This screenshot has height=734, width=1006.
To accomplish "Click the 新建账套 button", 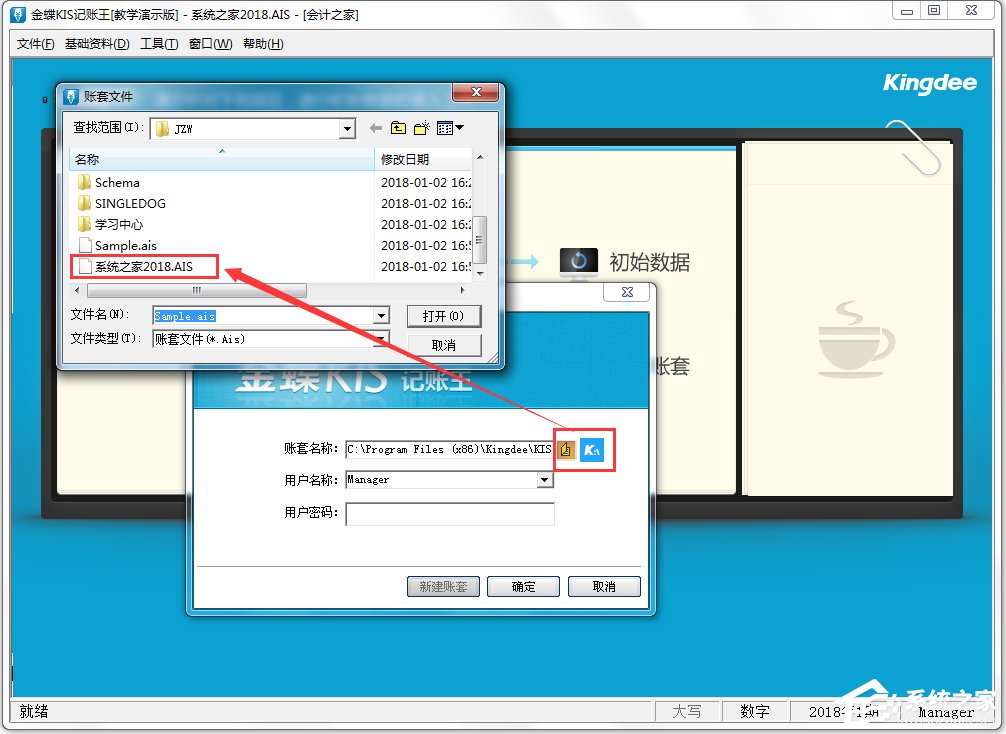I will coord(443,586).
